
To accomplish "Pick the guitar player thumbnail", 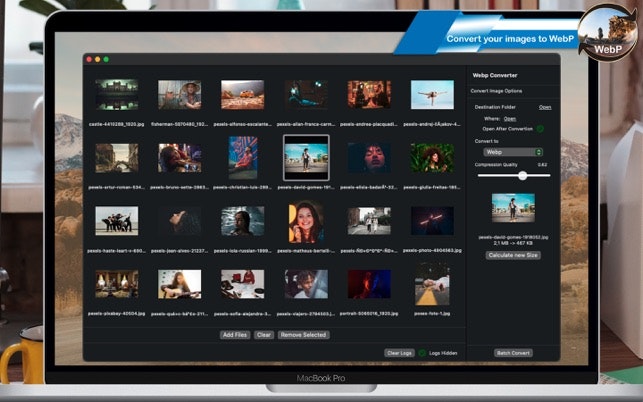I will (180, 284).
